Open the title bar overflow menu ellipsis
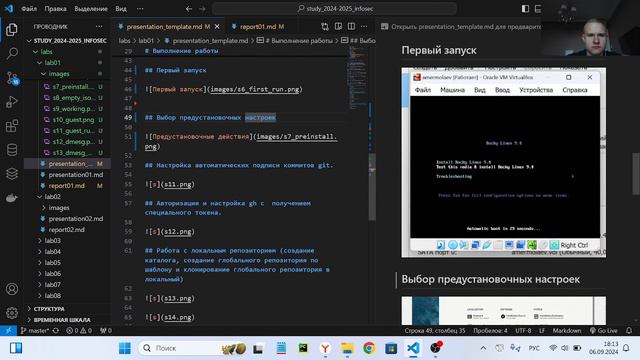The height and width of the screenshot is (360, 640). tap(140, 9)
